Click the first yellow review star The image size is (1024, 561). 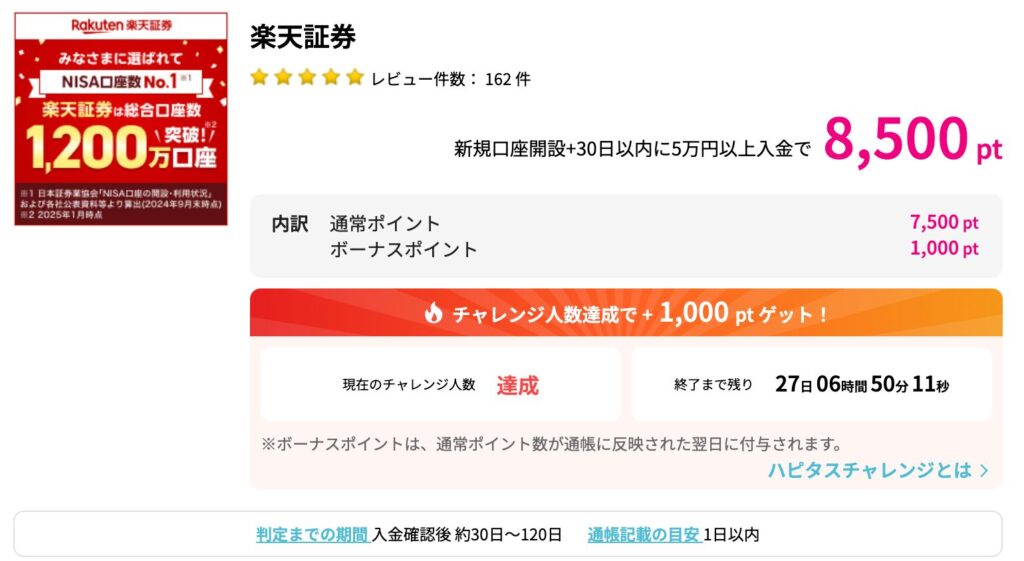(259, 78)
